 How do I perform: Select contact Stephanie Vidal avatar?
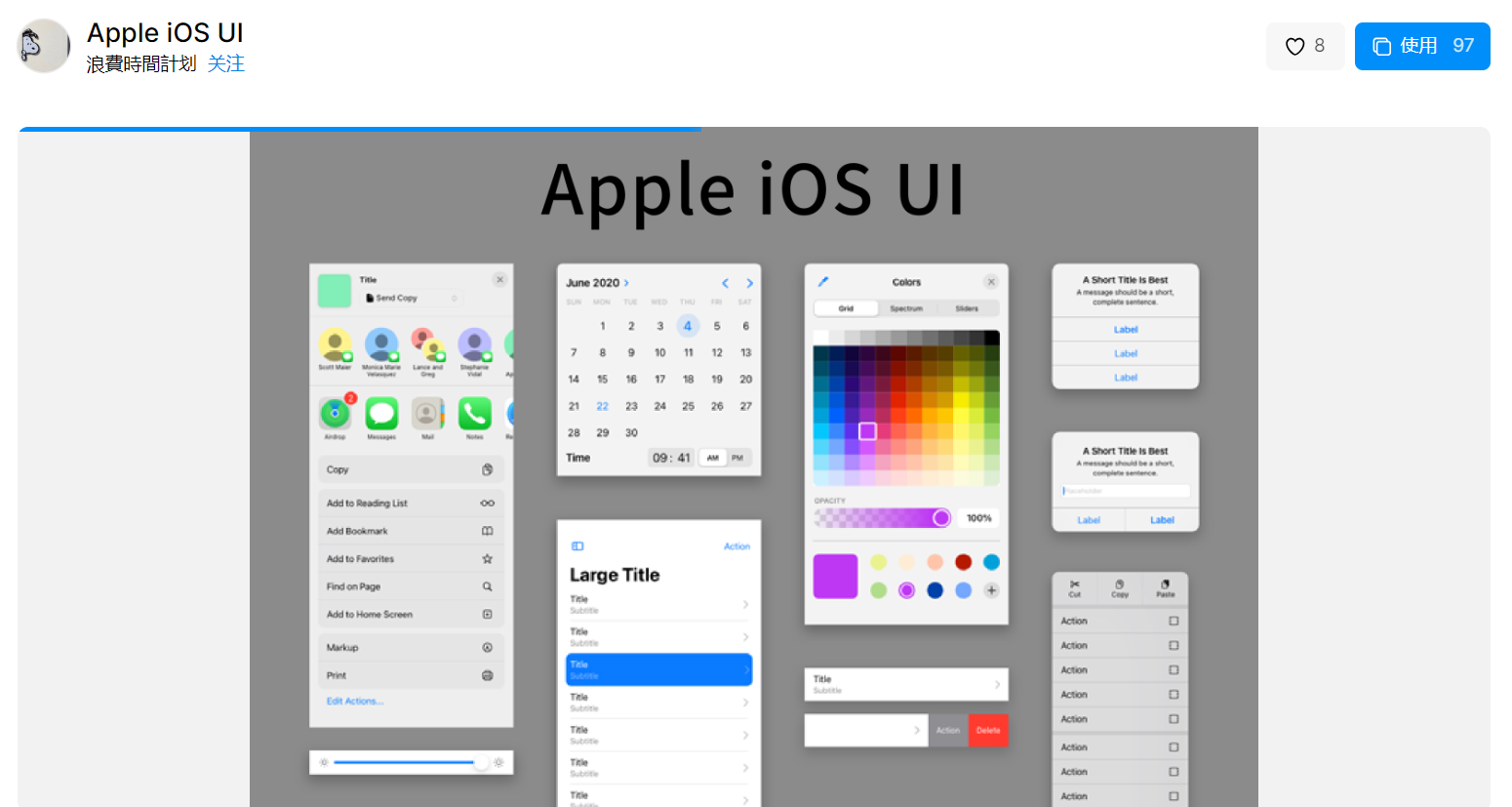(474, 345)
